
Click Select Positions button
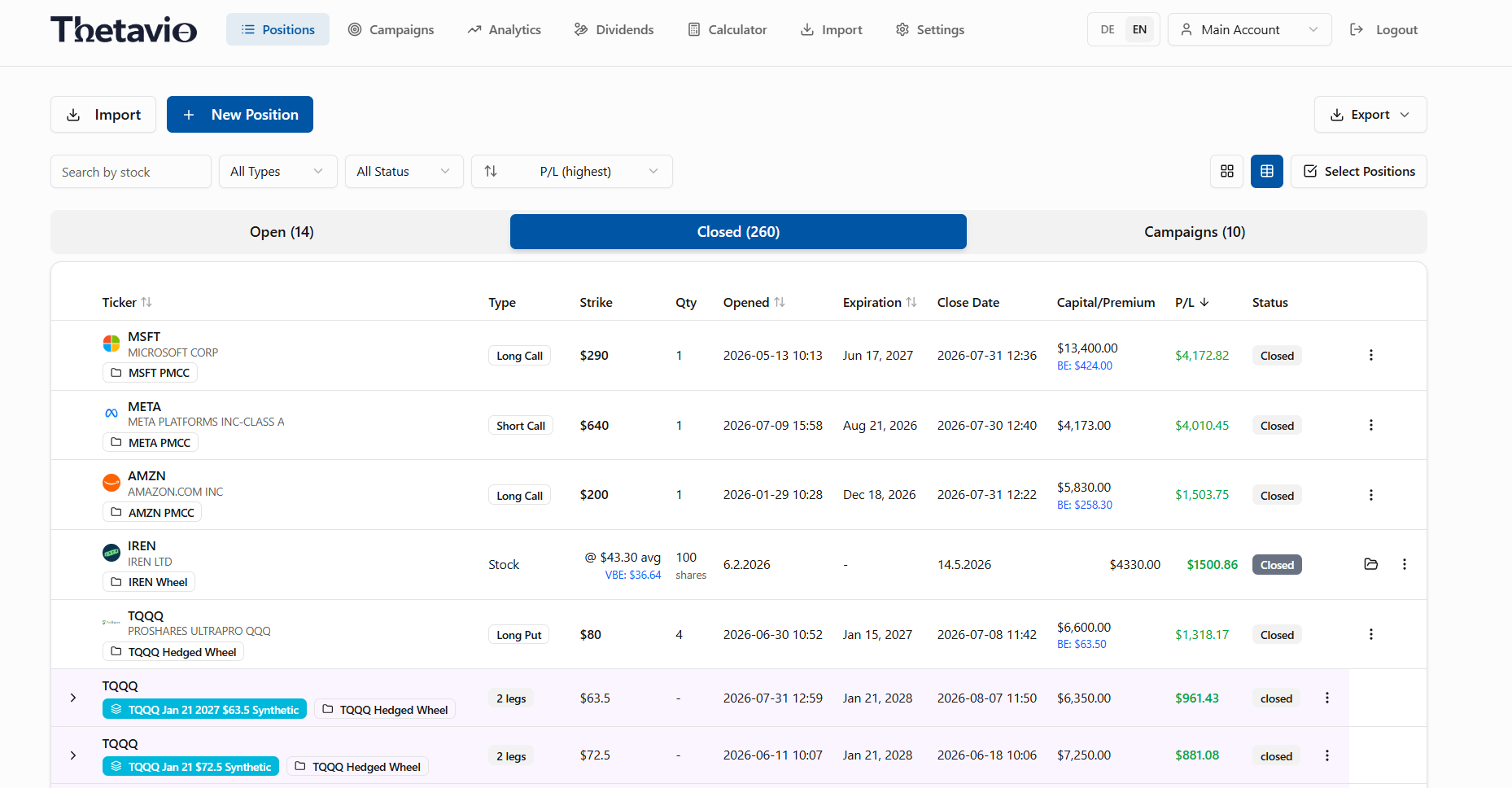pyautogui.click(x=1359, y=171)
